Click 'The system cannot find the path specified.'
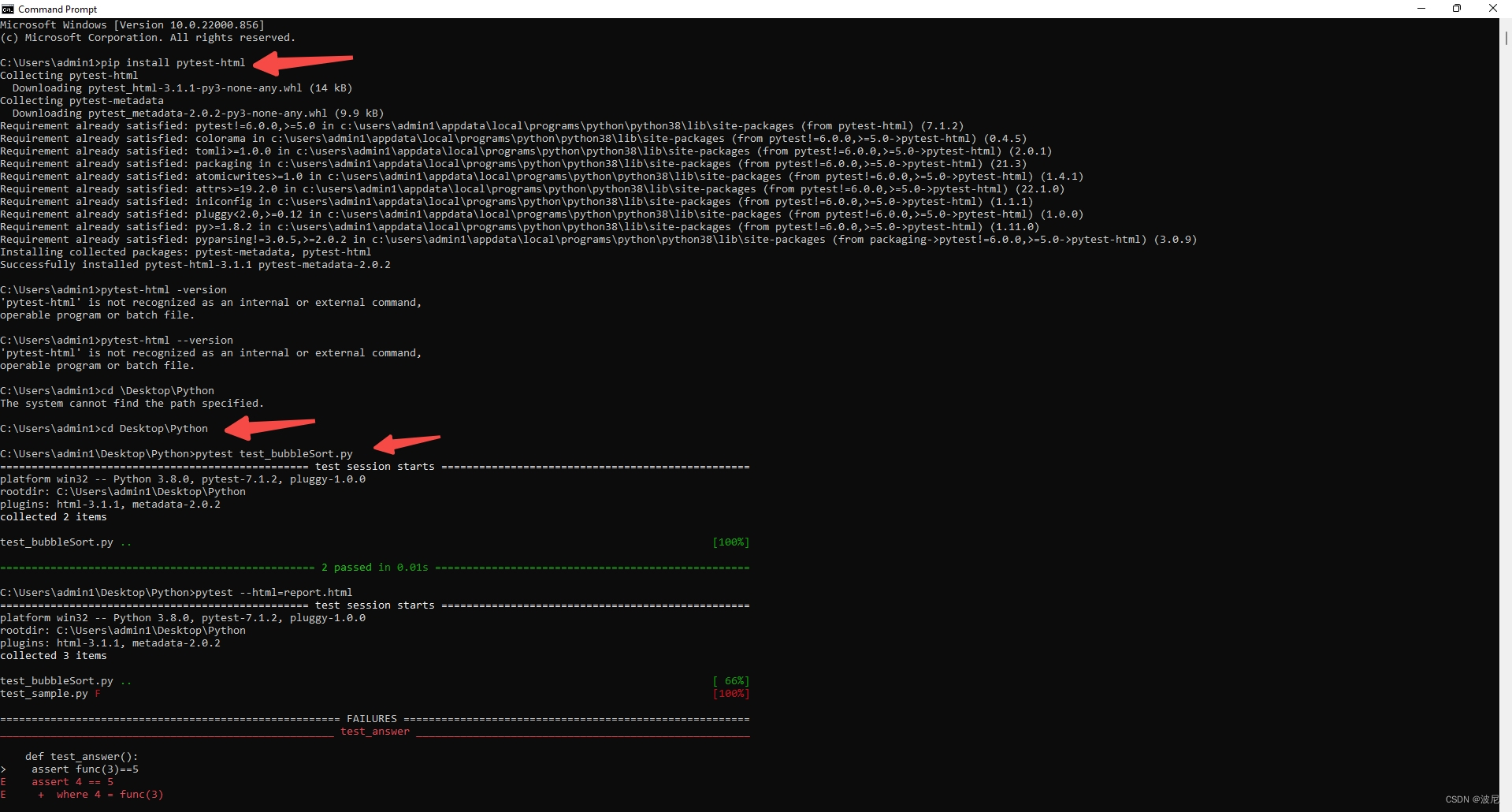Image resolution: width=1512 pixels, height=812 pixels. (x=132, y=404)
